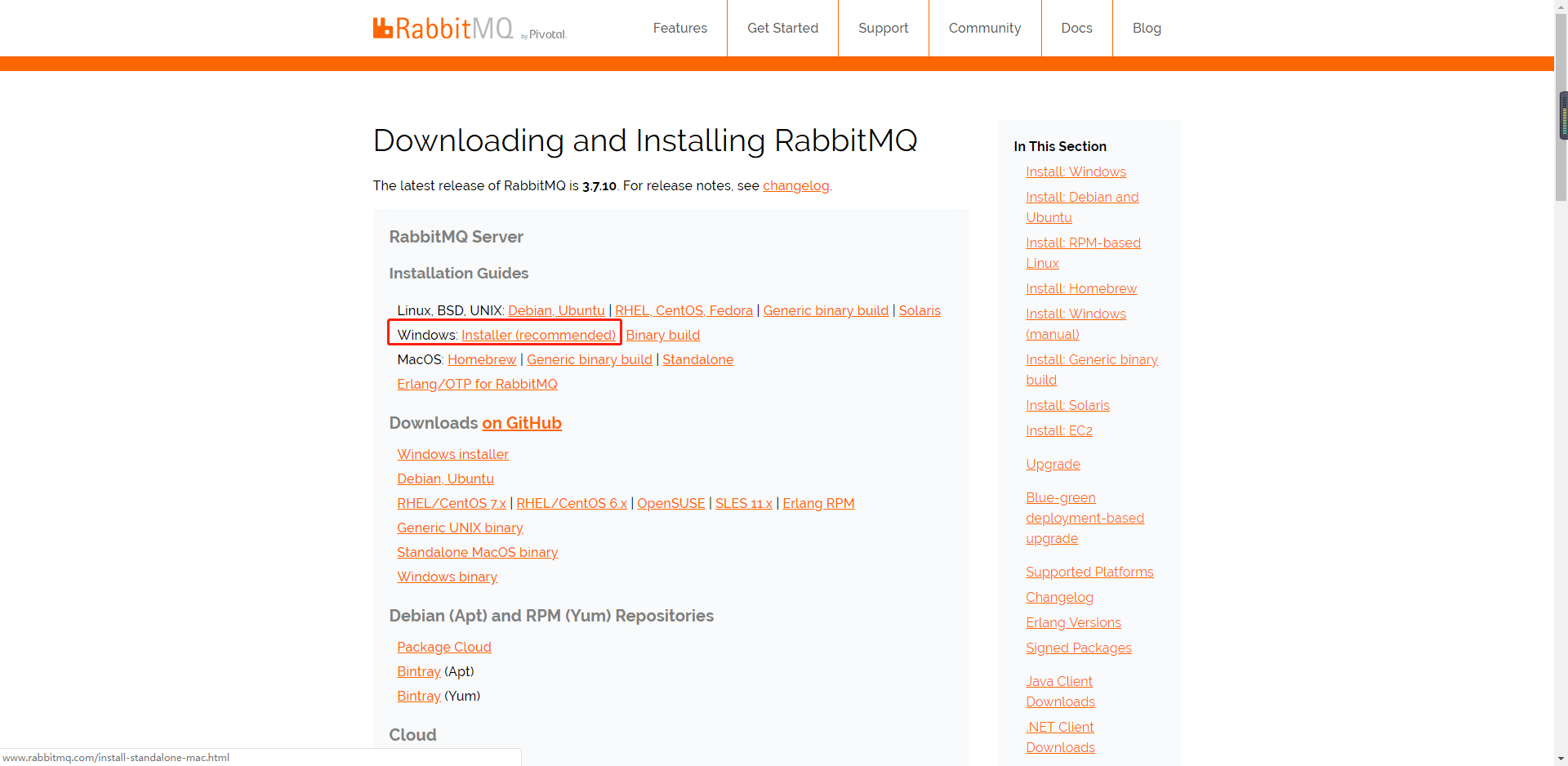Open the Community nav item

click(x=985, y=28)
